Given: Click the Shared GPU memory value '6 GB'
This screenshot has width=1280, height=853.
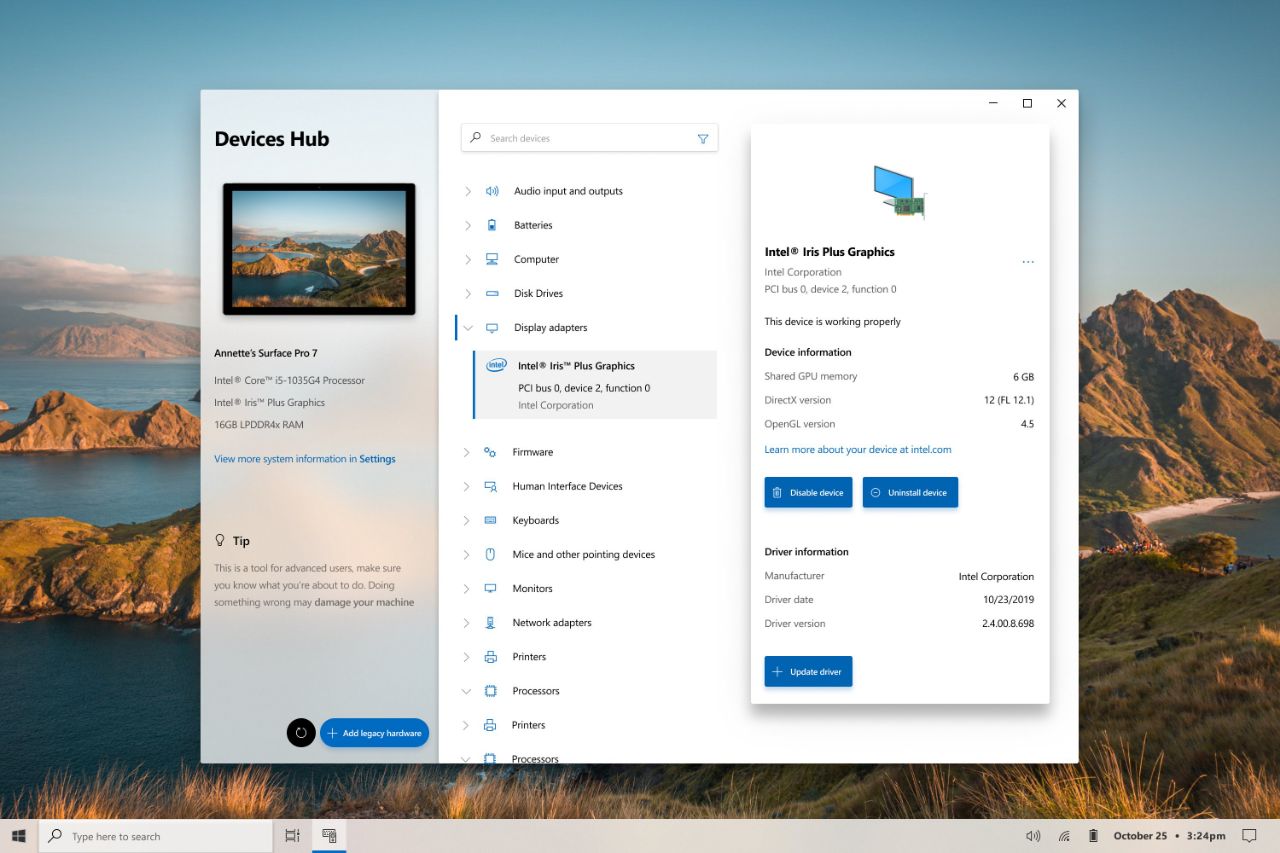Looking at the screenshot, I should 1023,377.
